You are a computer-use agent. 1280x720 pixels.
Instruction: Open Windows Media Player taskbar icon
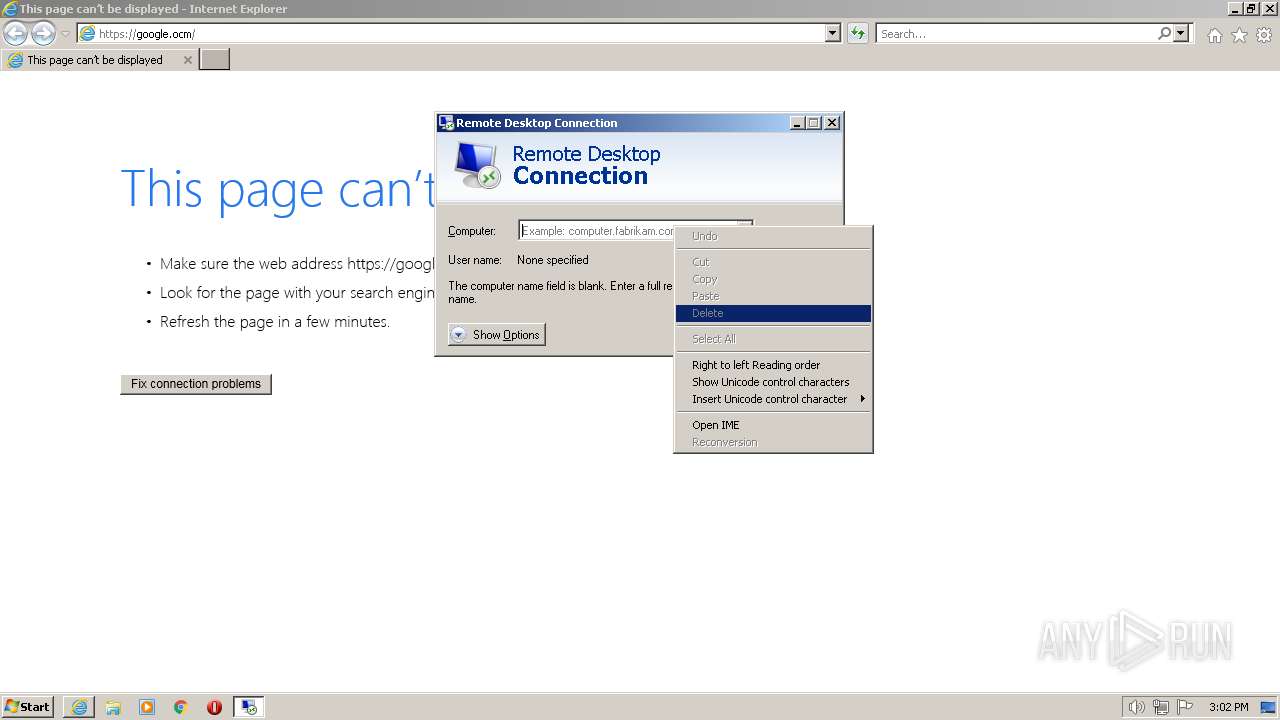tap(147, 707)
